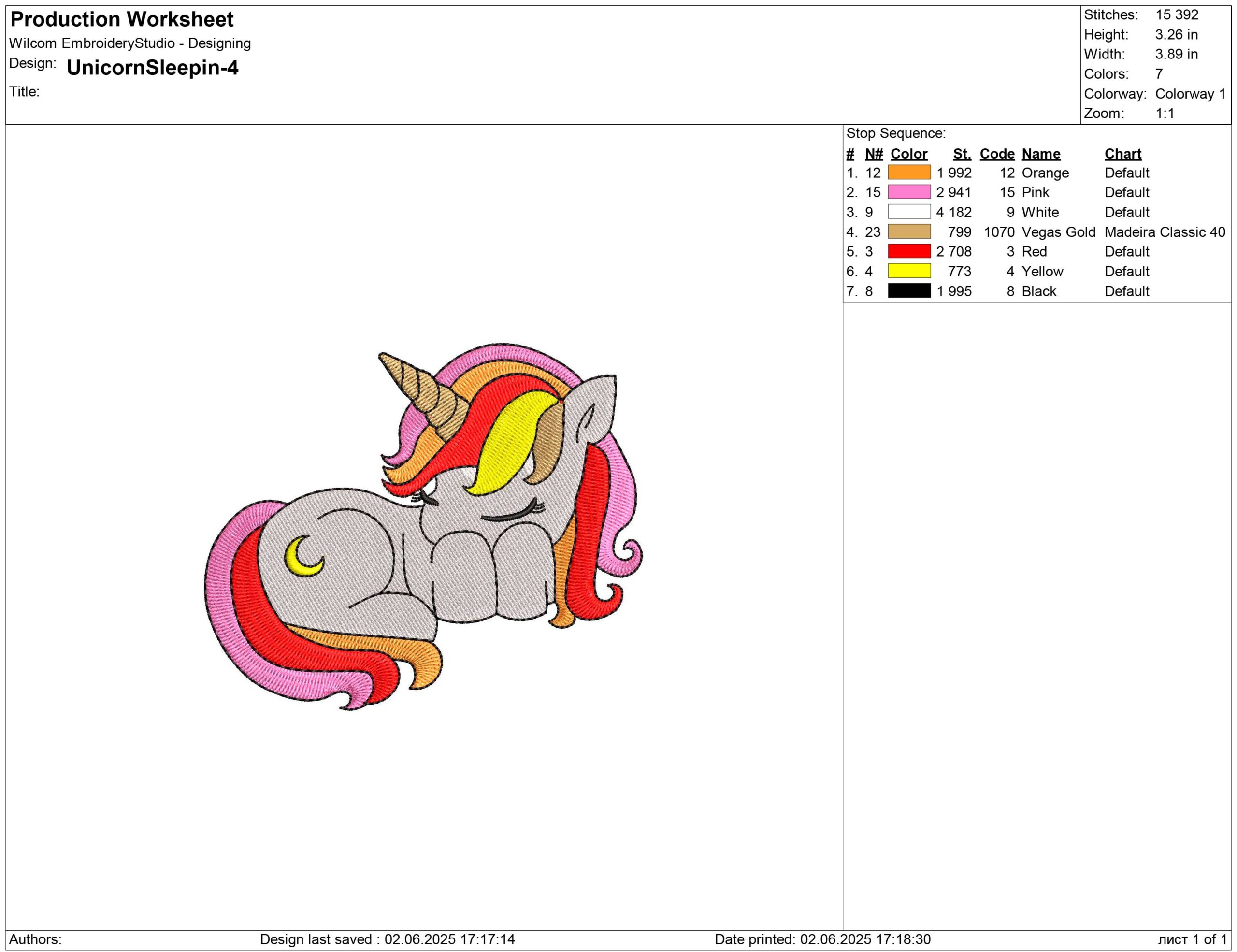Click the Code column header
This screenshot has width=1237, height=952.
tap(997, 154)
